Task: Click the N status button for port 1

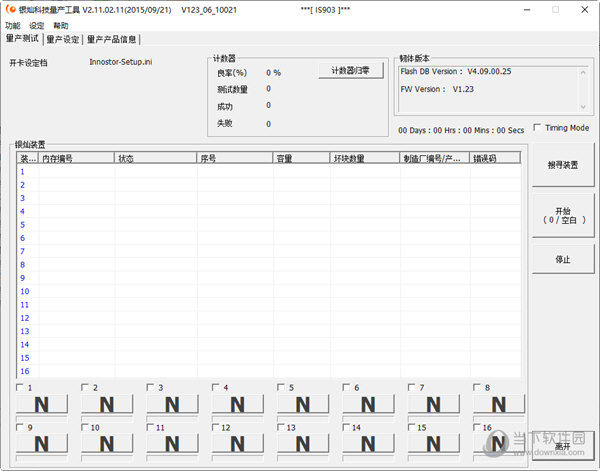Action: pos(42,404)
